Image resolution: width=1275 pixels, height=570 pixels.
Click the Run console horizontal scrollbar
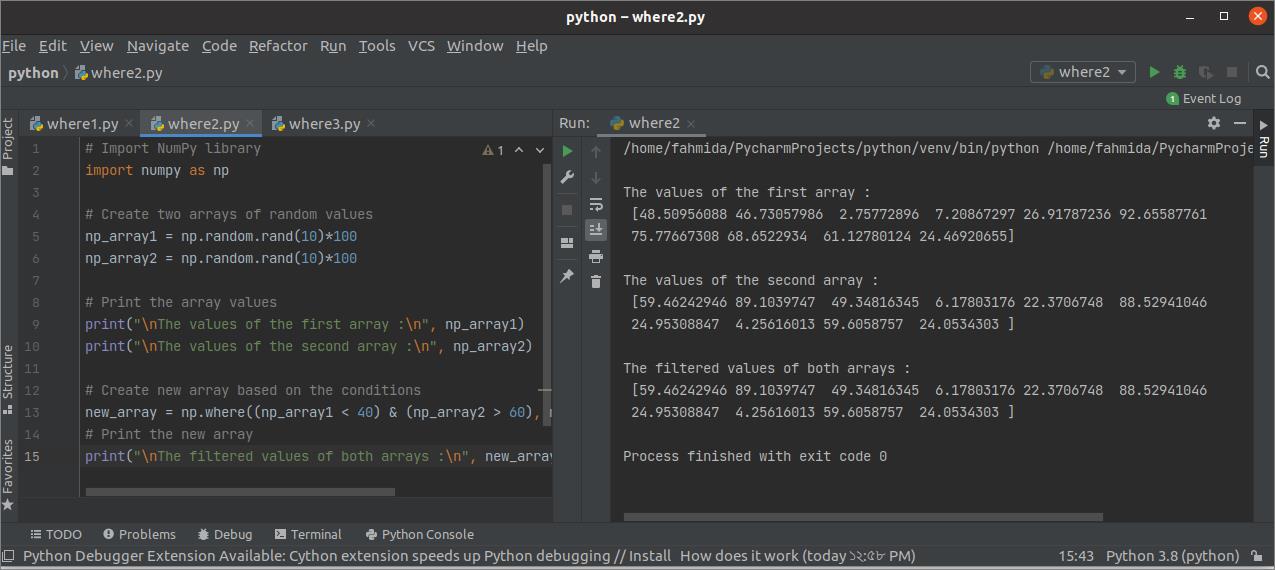tap(863, 517)
